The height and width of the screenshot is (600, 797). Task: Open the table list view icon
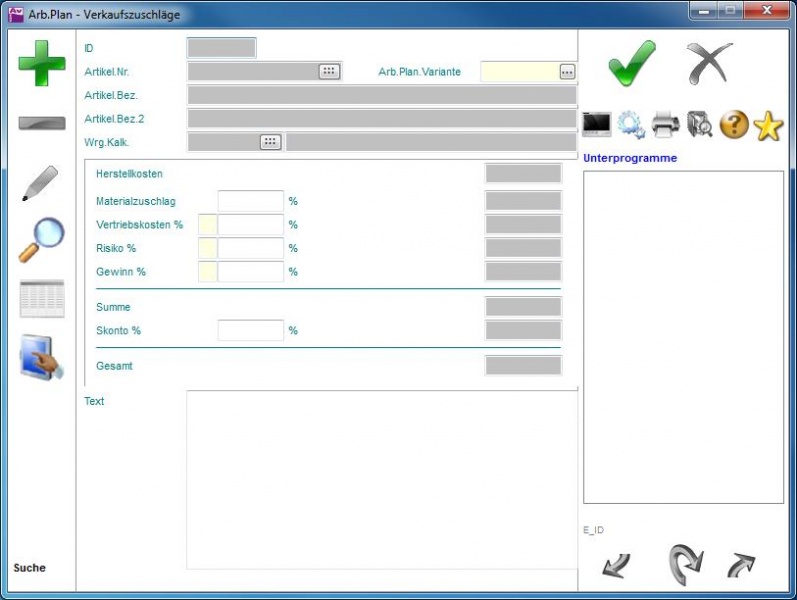[41, 299]
